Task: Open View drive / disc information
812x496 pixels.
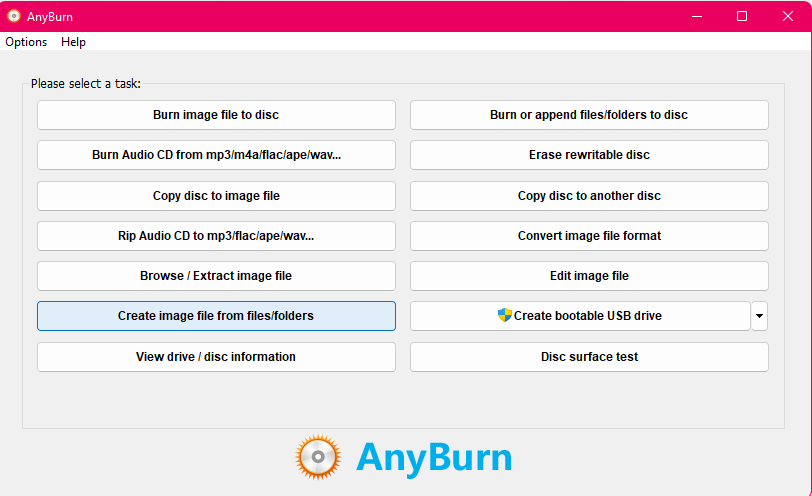Action: pyautogui.click(x=216, y=357)
